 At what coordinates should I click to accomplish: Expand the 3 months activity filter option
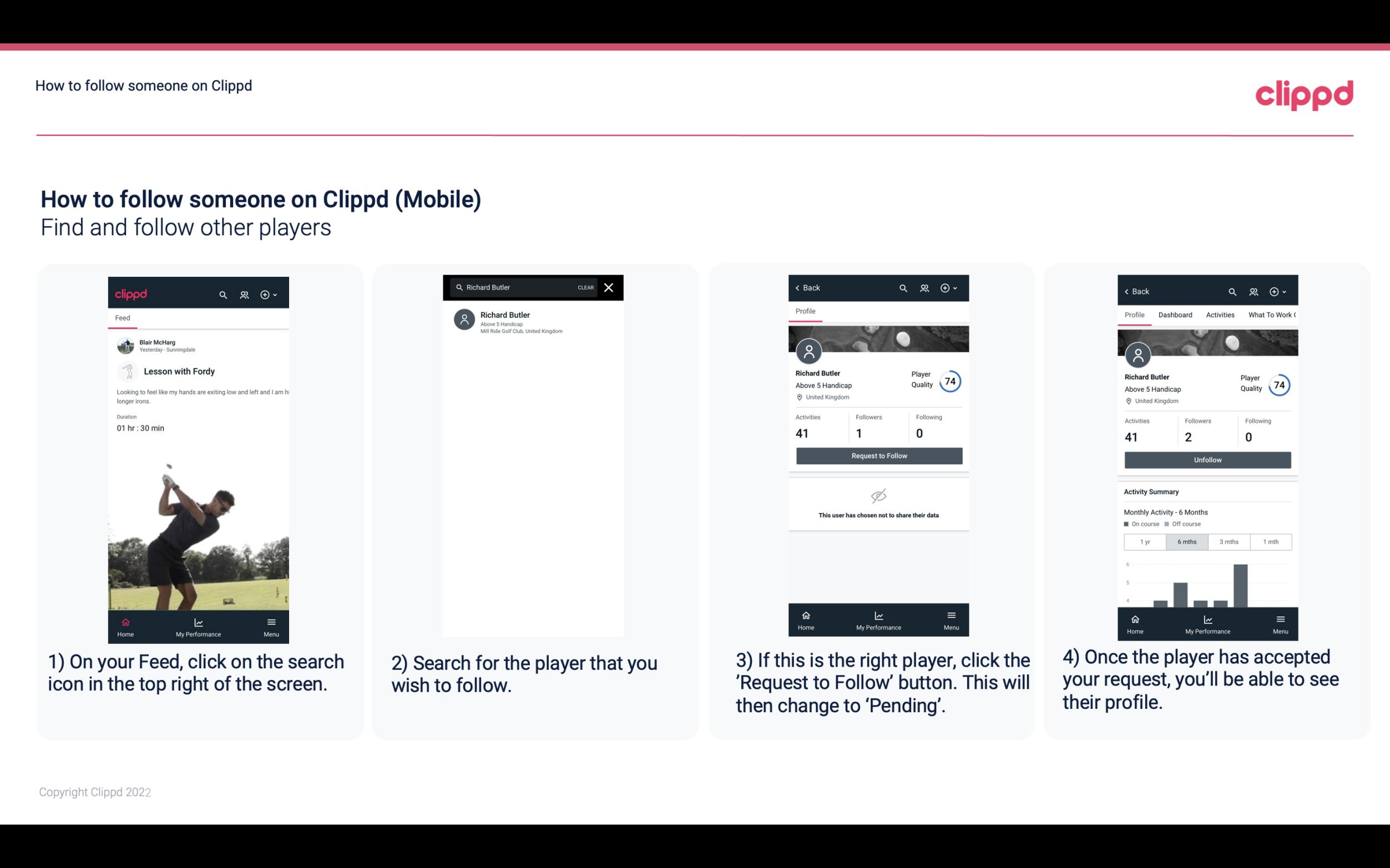tap(1227, 541)
